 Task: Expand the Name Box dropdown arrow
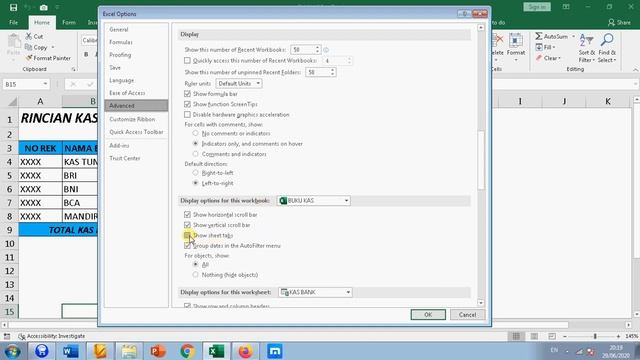pos(45,84)
